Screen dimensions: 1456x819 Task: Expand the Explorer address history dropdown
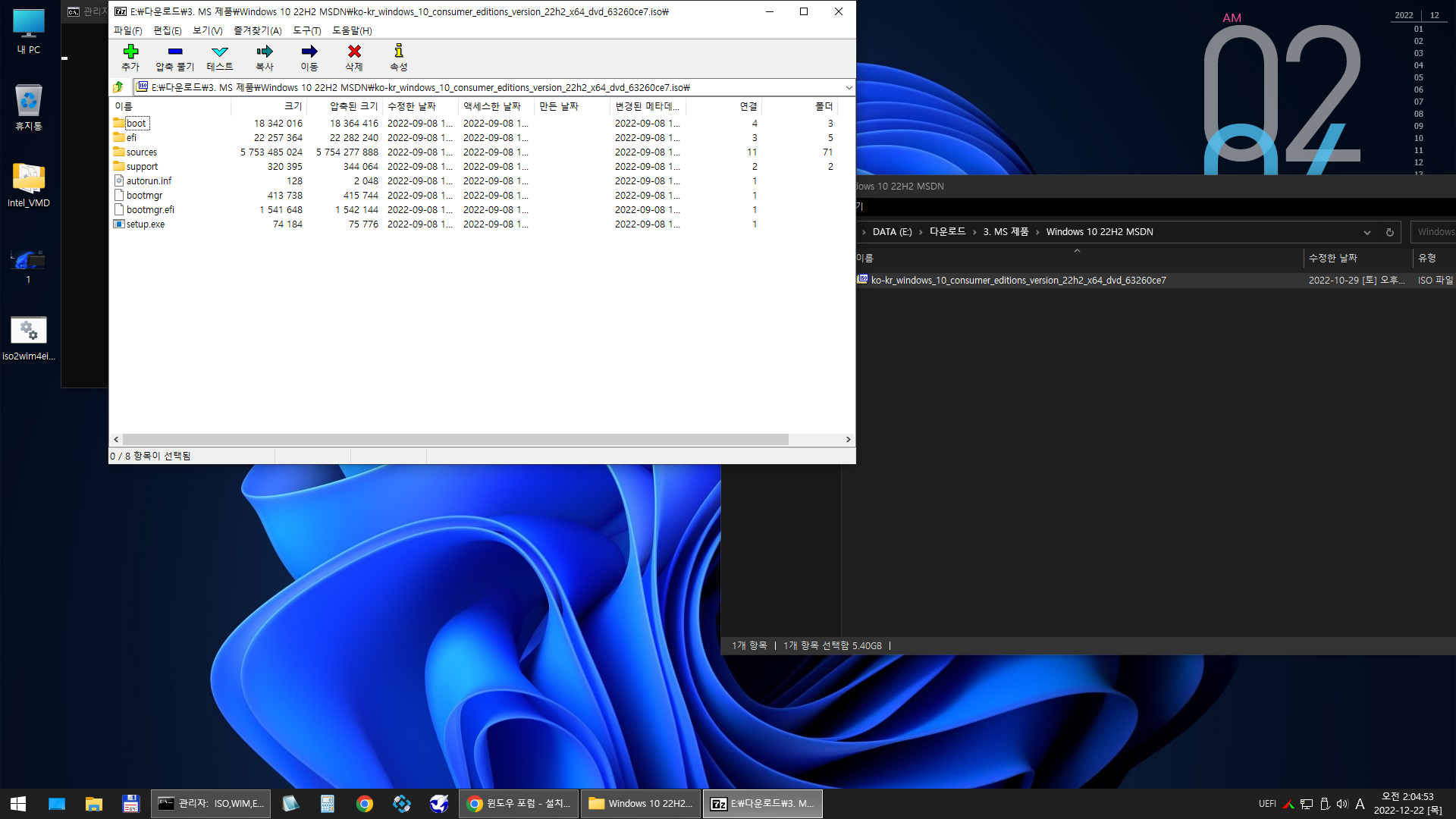pos(1367,232)
